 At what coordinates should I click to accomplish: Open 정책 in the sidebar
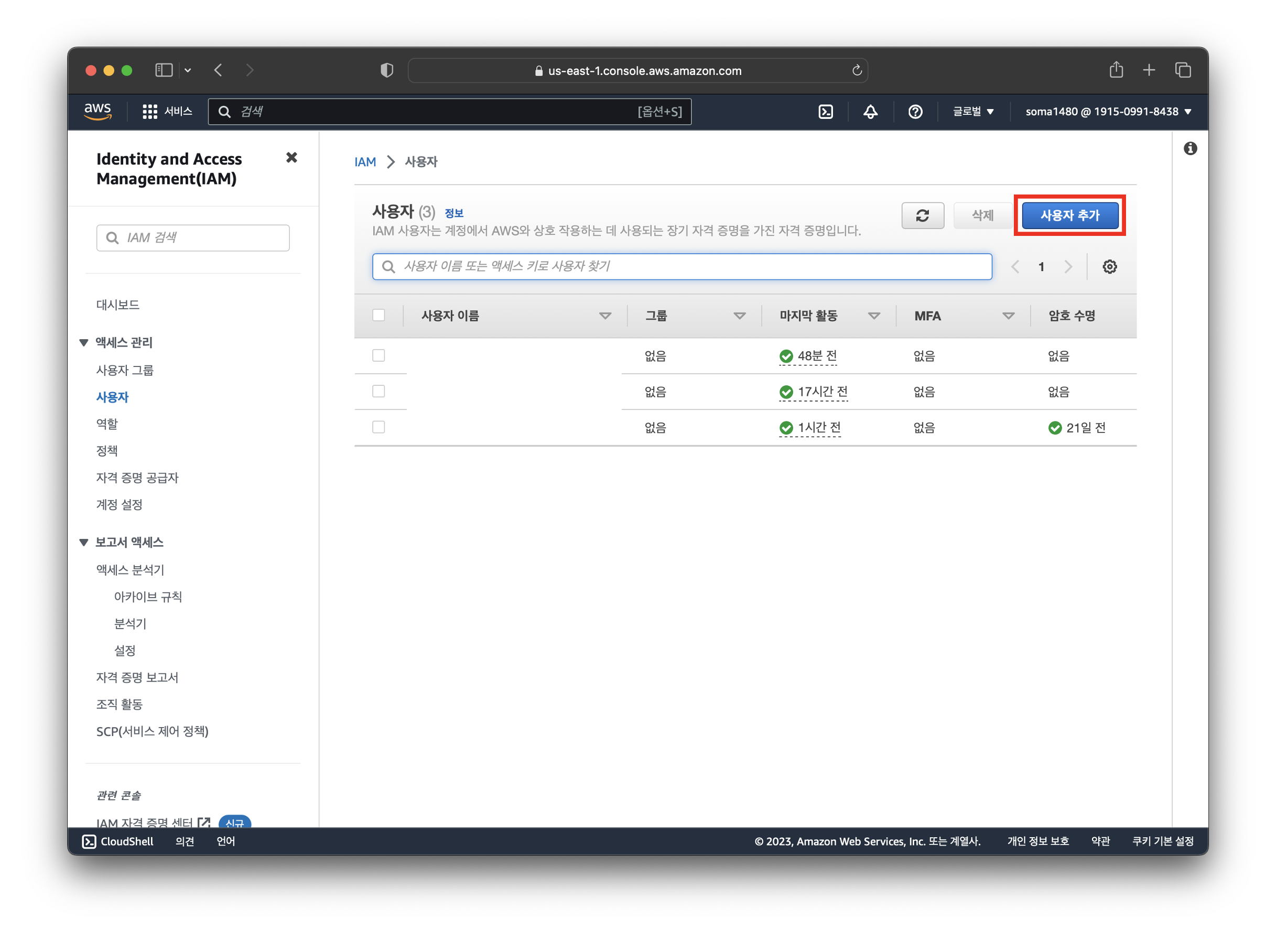107,451
